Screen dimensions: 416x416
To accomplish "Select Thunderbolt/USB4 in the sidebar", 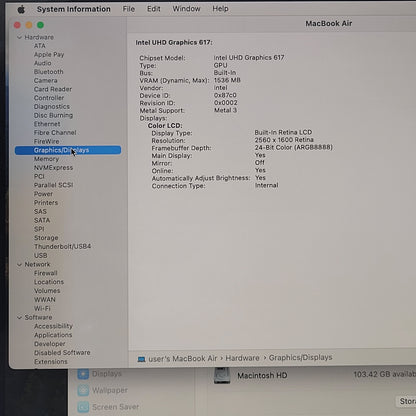I will [62, 246].
